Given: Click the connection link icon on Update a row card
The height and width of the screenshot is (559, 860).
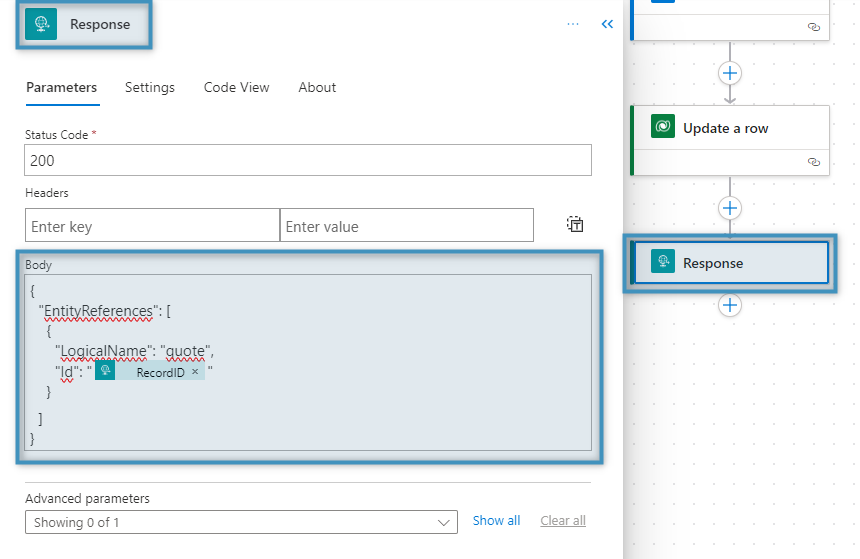Looking at the screenshot, I should [x=814, y=162].
